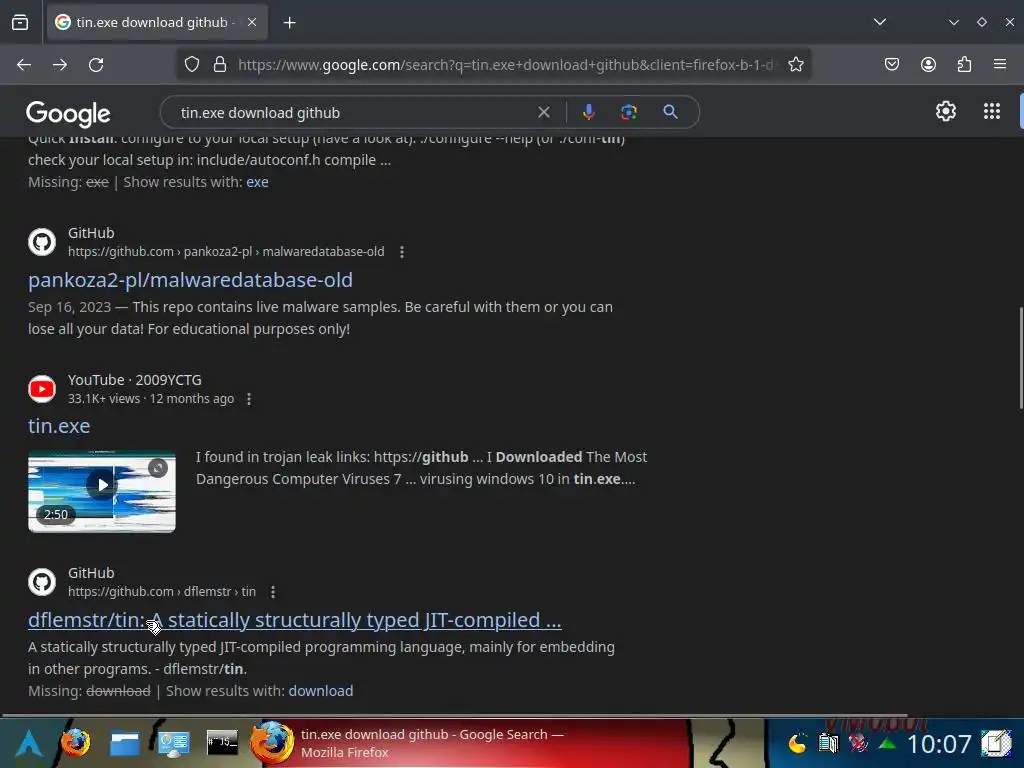Viewport: 1024px width, 768px height.
Task: Open the night mode moon tray icon
Action: (x=797, y=744)
